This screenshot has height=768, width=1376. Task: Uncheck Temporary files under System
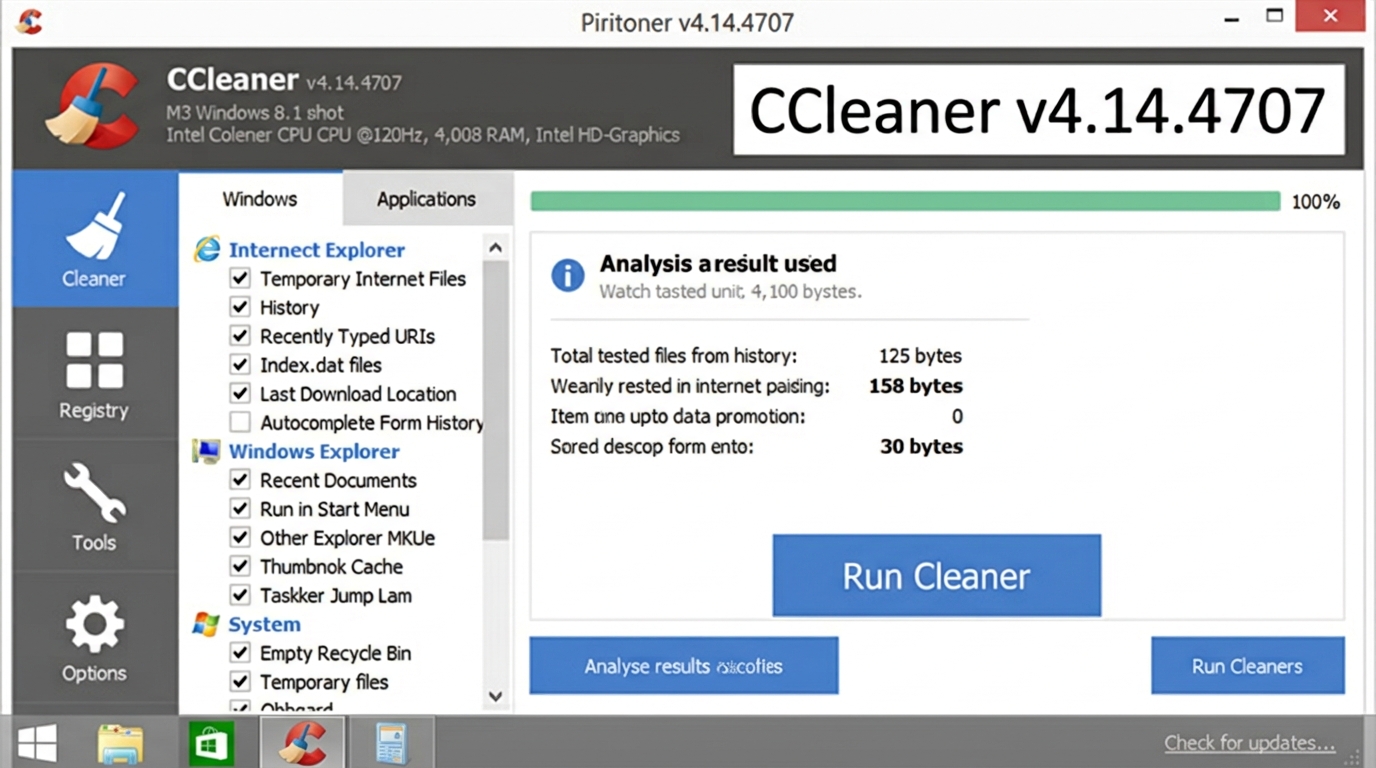point(240,682)
